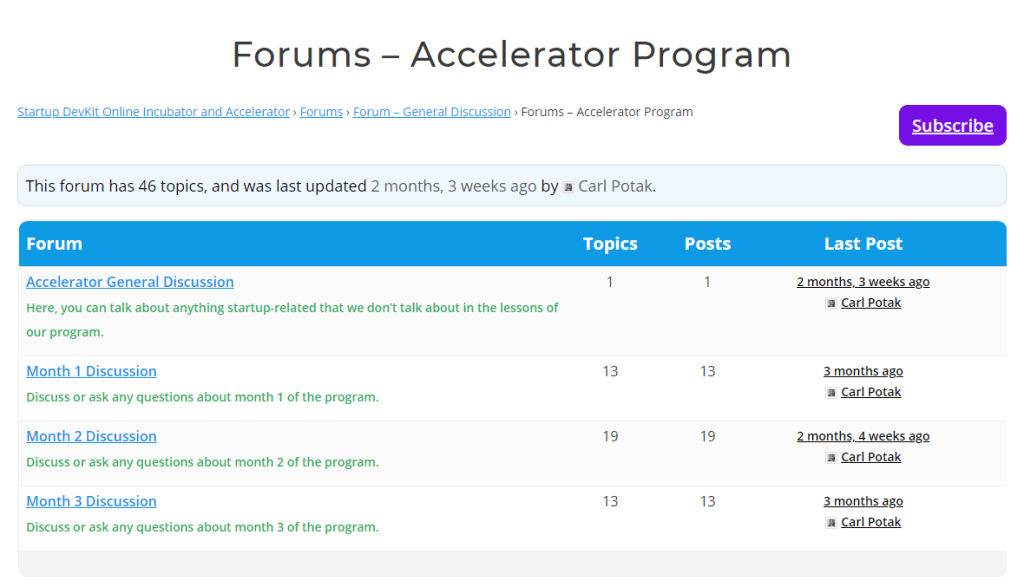This screenshot has height=587, width=1024.
Task: Open the Startup DevKit Online Incubator breadcrumb link
Action: coord(153,111)
